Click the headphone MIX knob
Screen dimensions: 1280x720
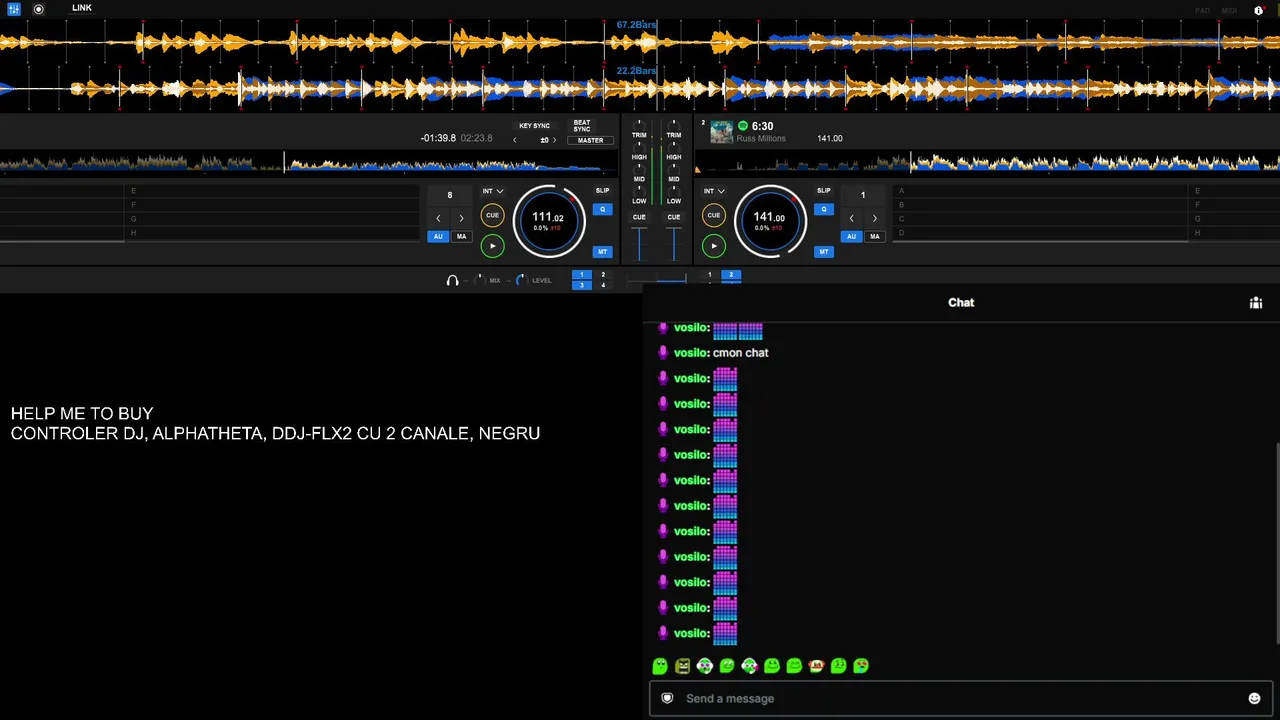pyautogui.click(x=479, y=280)
